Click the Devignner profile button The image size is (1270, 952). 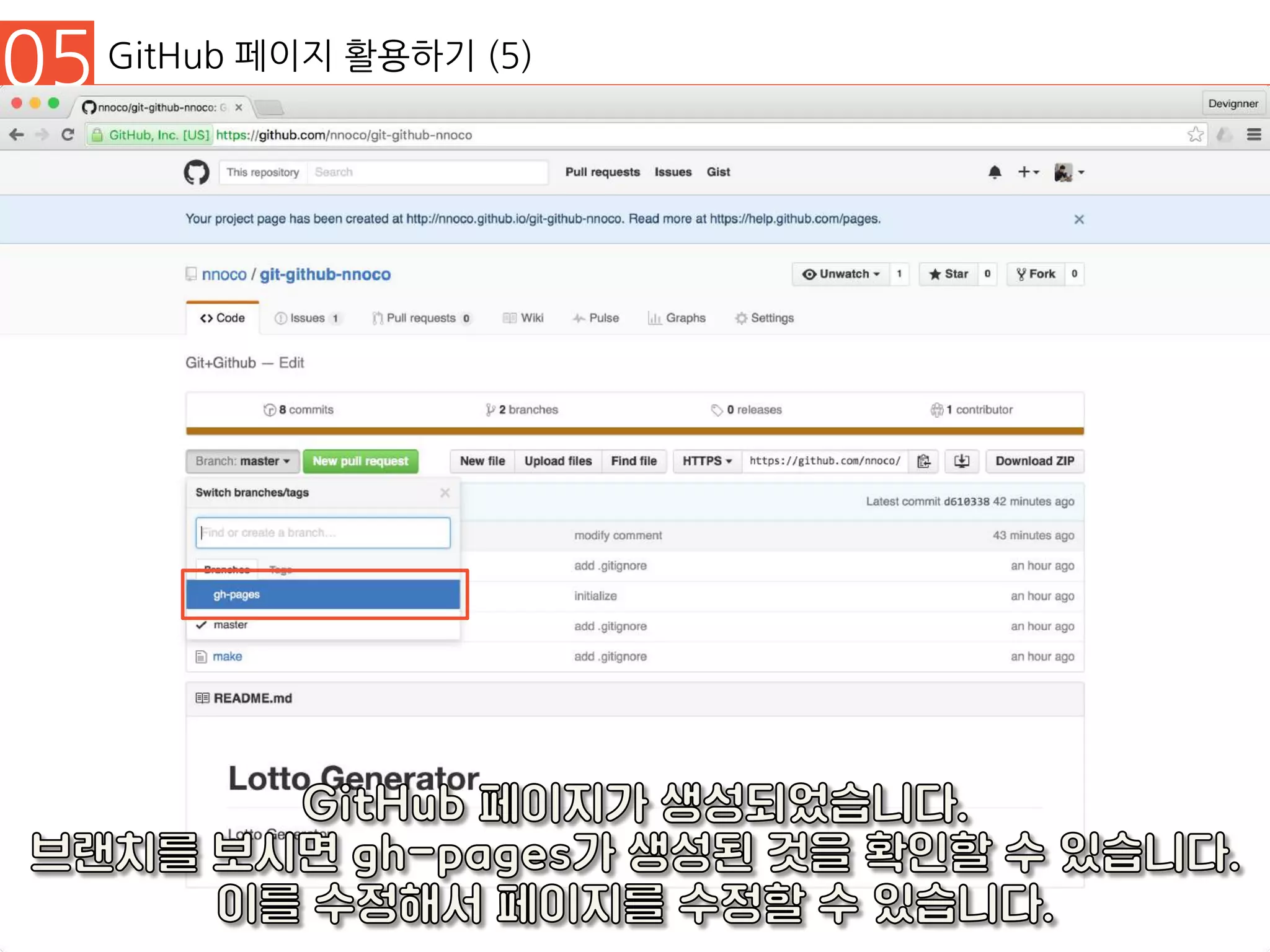1233,104
